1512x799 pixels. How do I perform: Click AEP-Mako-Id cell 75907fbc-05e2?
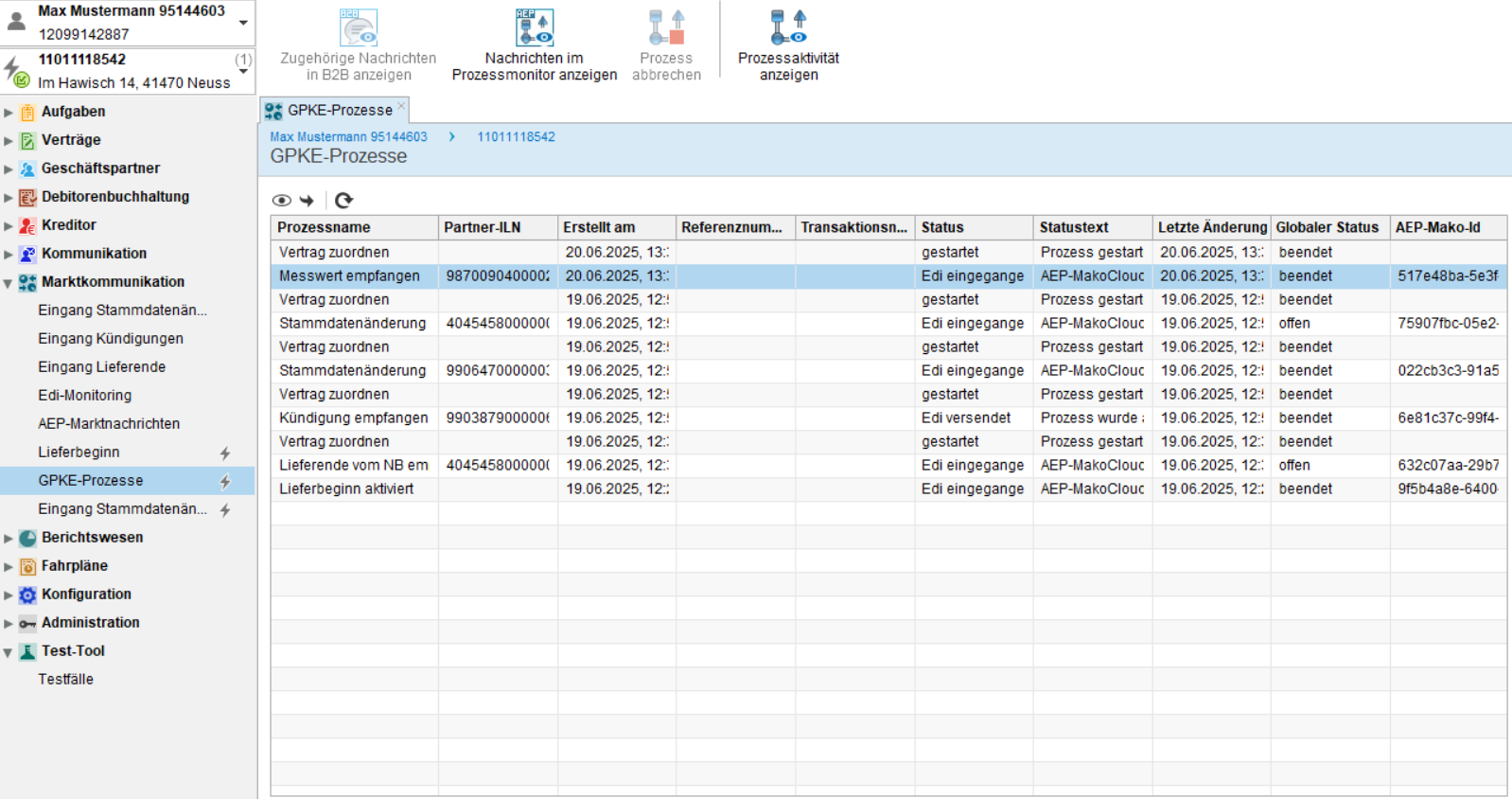[1449, 324]
